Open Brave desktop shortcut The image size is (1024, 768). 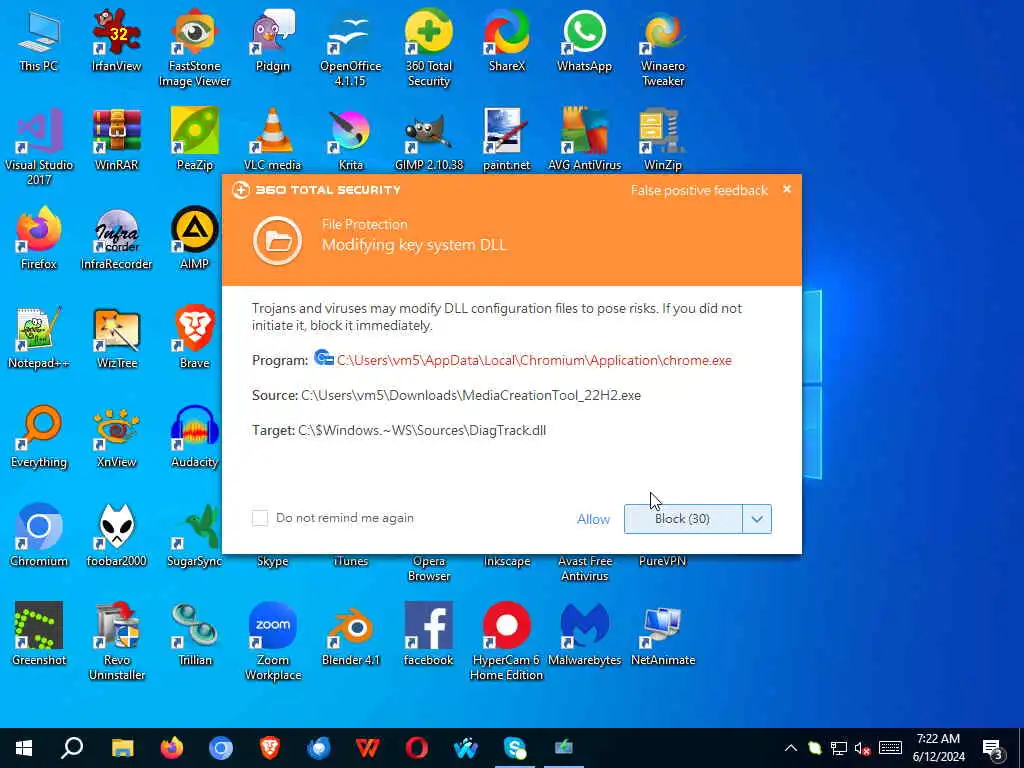pyautogui.click(x=195, y=338)
